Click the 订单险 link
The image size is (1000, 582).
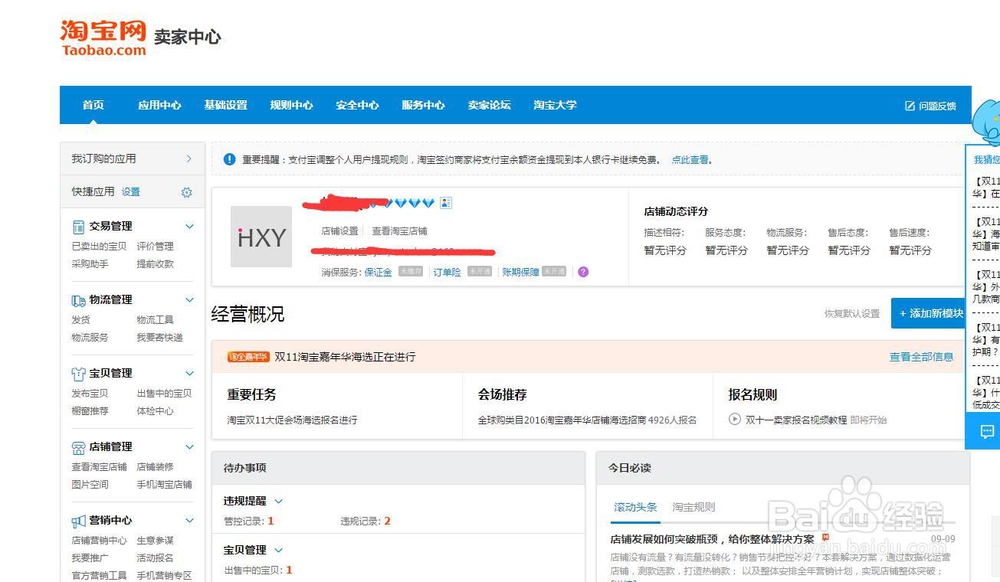(x=447, y=272)
